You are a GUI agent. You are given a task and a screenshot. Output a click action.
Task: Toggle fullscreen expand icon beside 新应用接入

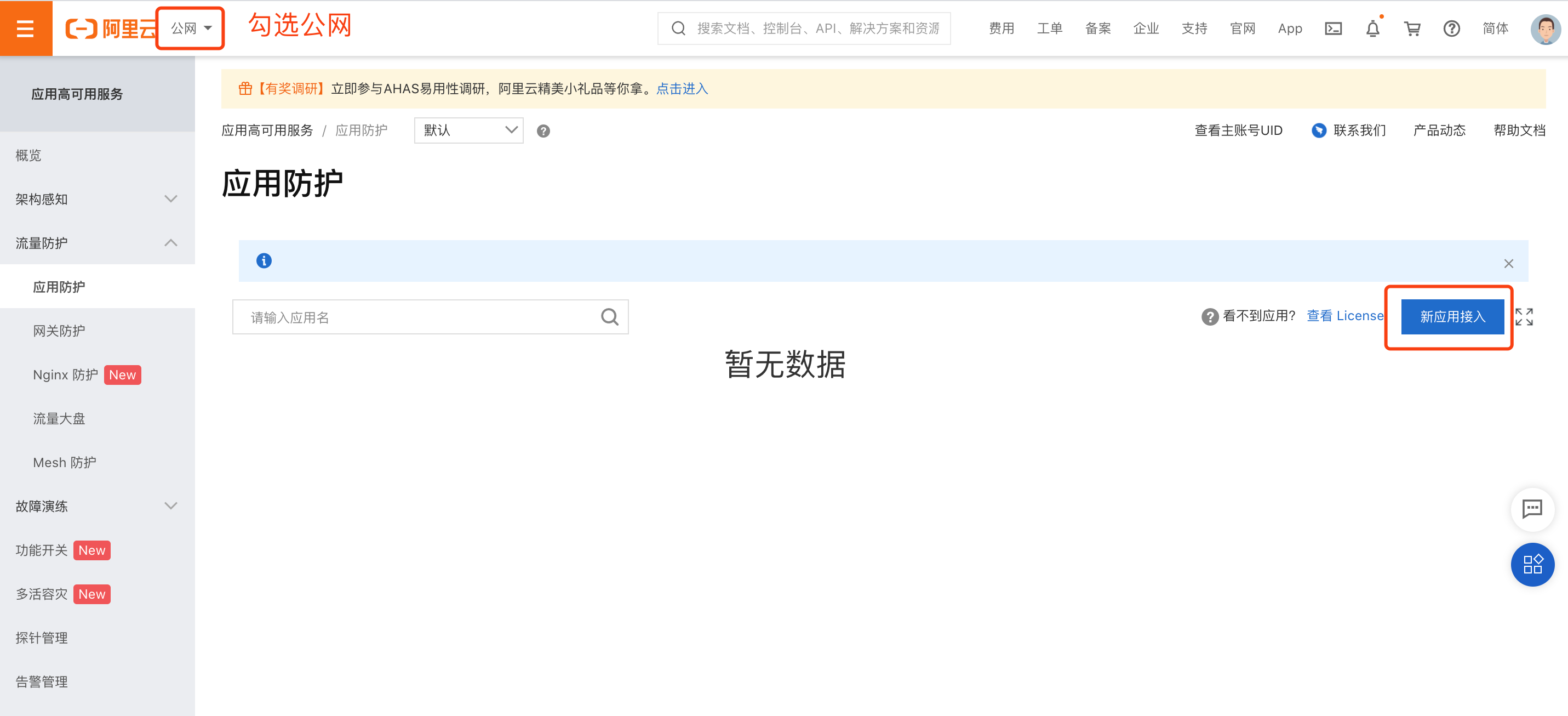(1524, 317)
